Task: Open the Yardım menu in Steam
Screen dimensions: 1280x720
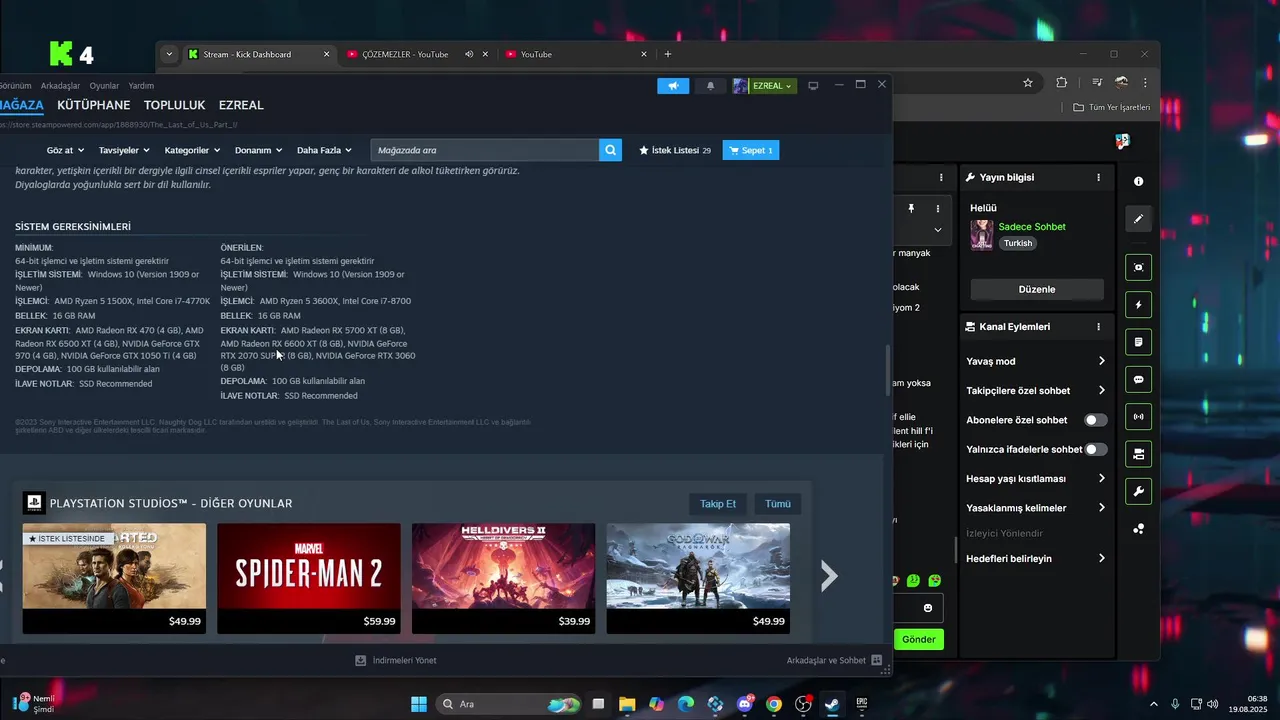Action: coord(141,86)
